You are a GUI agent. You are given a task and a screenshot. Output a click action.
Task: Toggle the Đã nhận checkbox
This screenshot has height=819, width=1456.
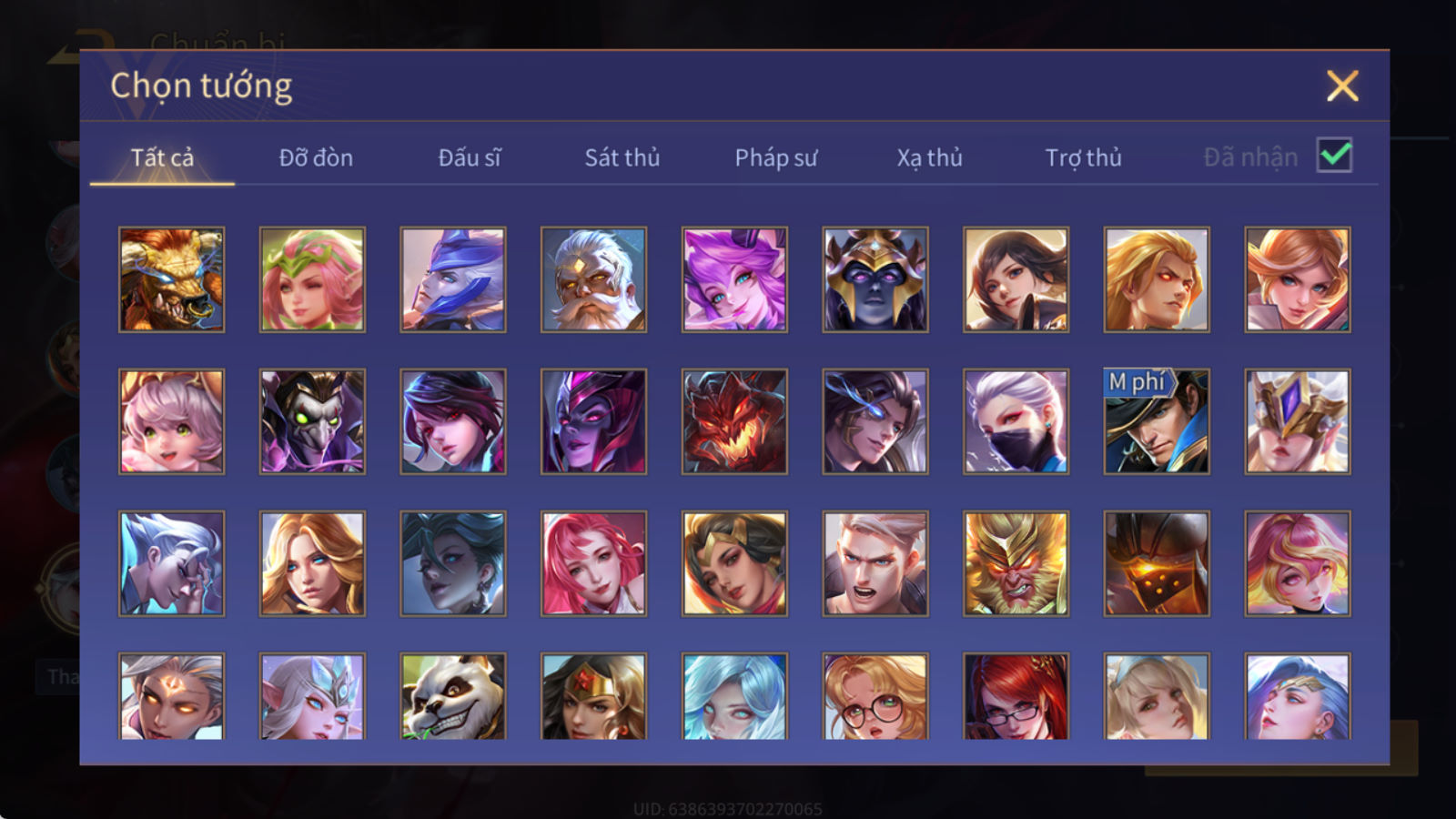click(1334, 156)
